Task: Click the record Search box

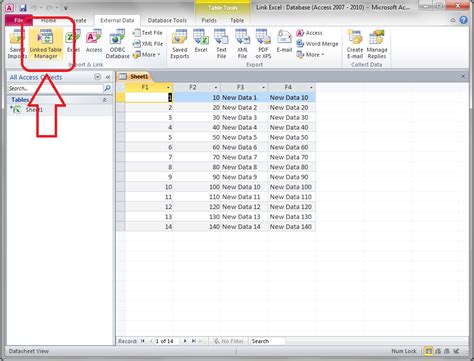Action: point(267,341)
